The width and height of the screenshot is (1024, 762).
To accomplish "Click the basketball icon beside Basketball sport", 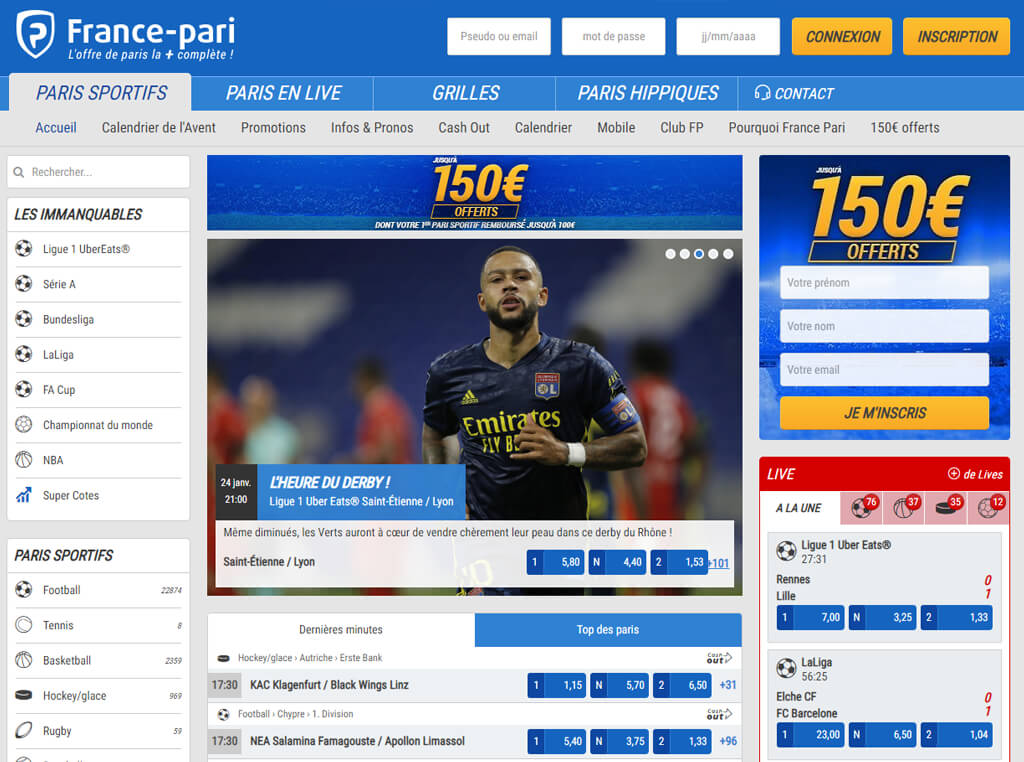I will pos(24,661).
